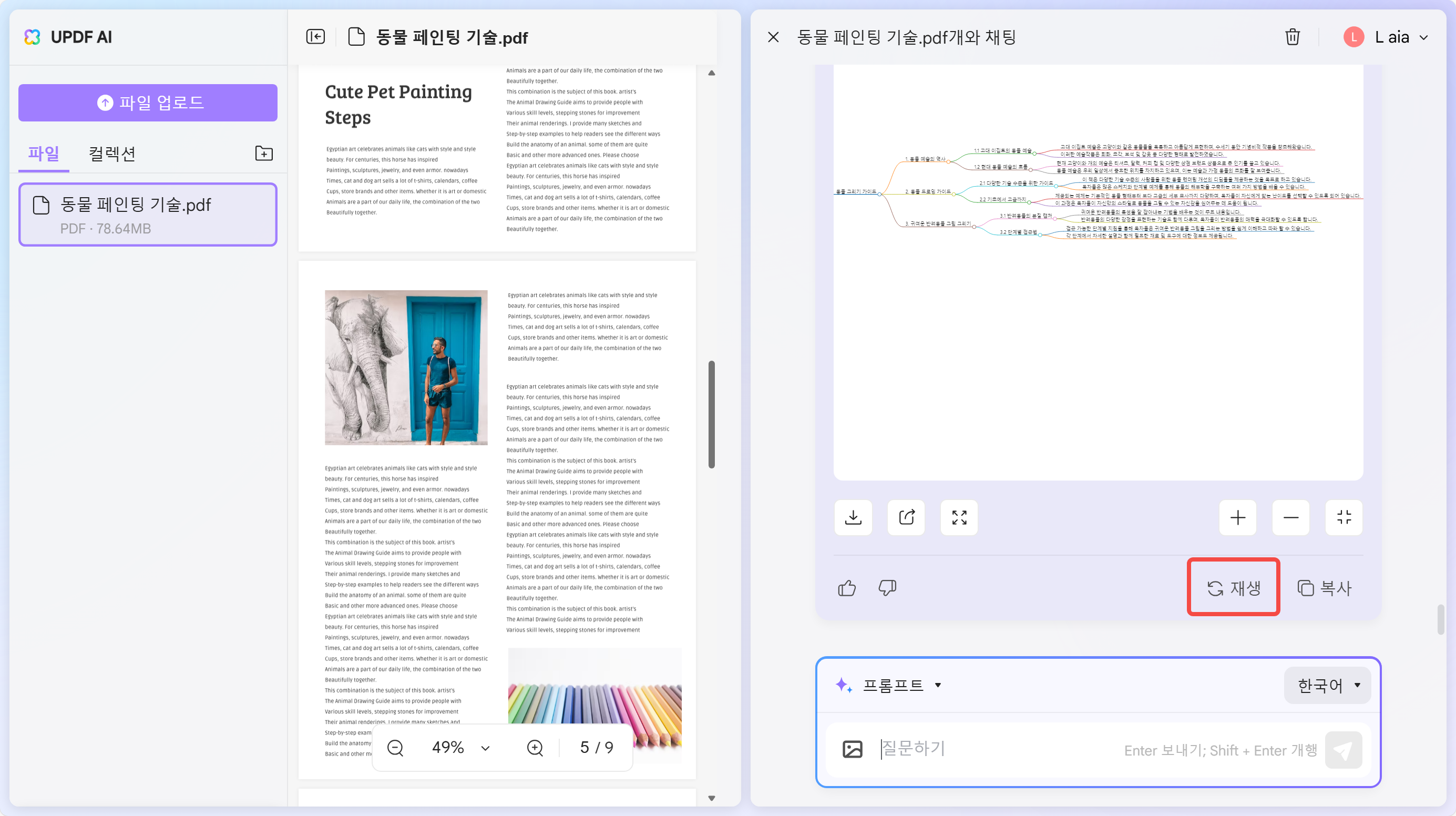Click the PDF · 78.64MB file info
Image resolution: width=1456 pixels, height=816 pixels.
coord(106,229)
